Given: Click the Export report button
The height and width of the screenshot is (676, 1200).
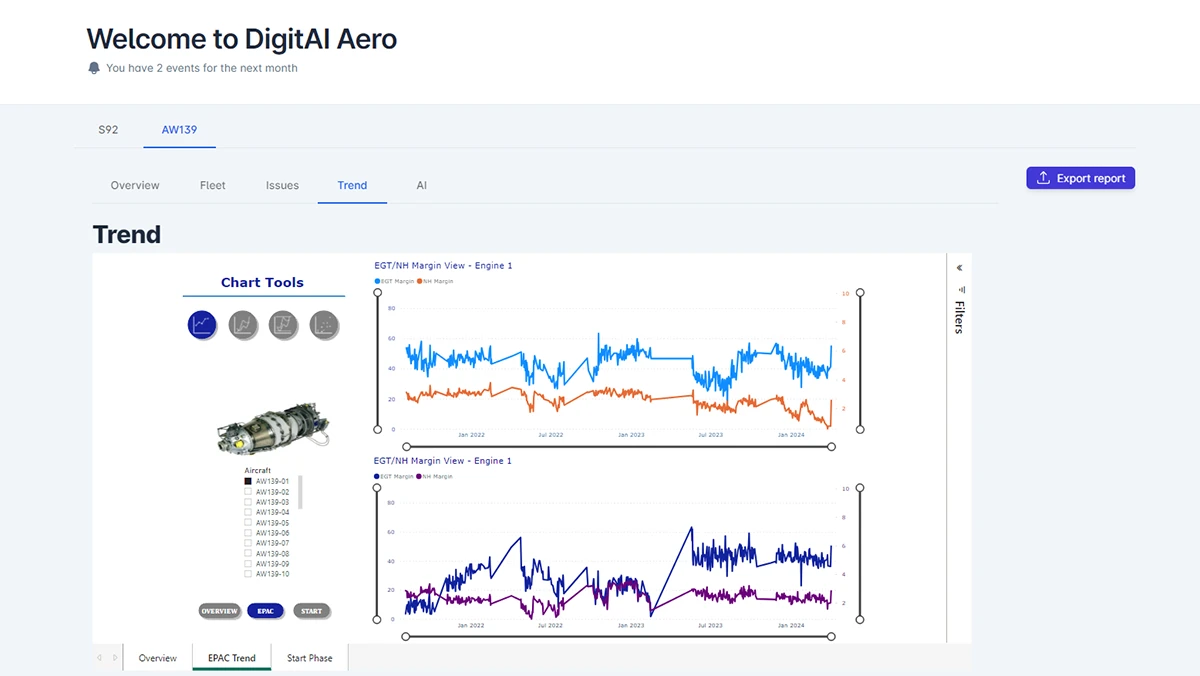Looking at the screenshot, I should (x=1080, y=178).
